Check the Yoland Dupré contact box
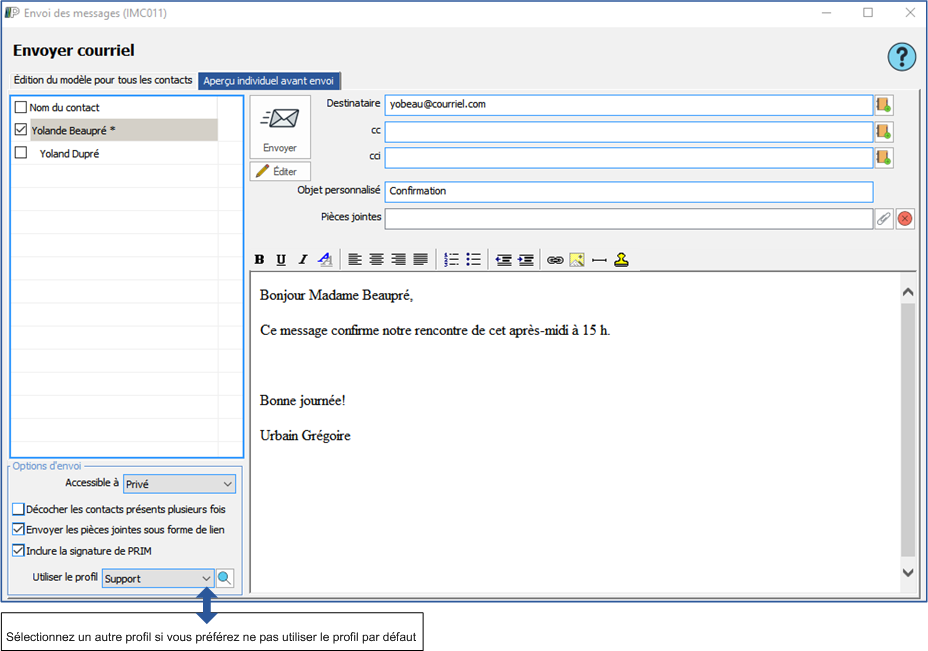Image resolution: width=928 pixels, height=651 pixels. click(x=21, y=153)
